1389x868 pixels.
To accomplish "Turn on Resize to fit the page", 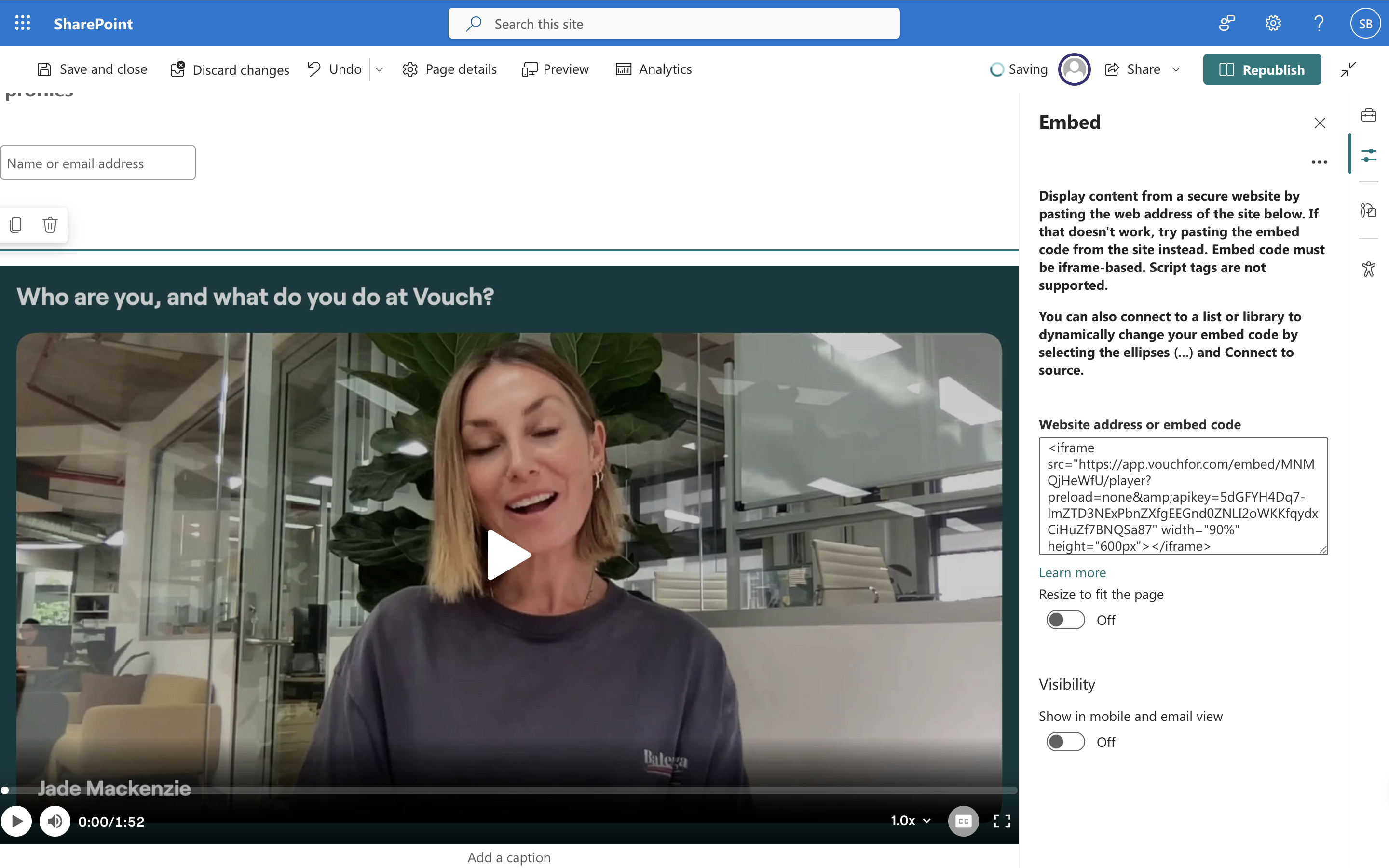I will 1065,620.
